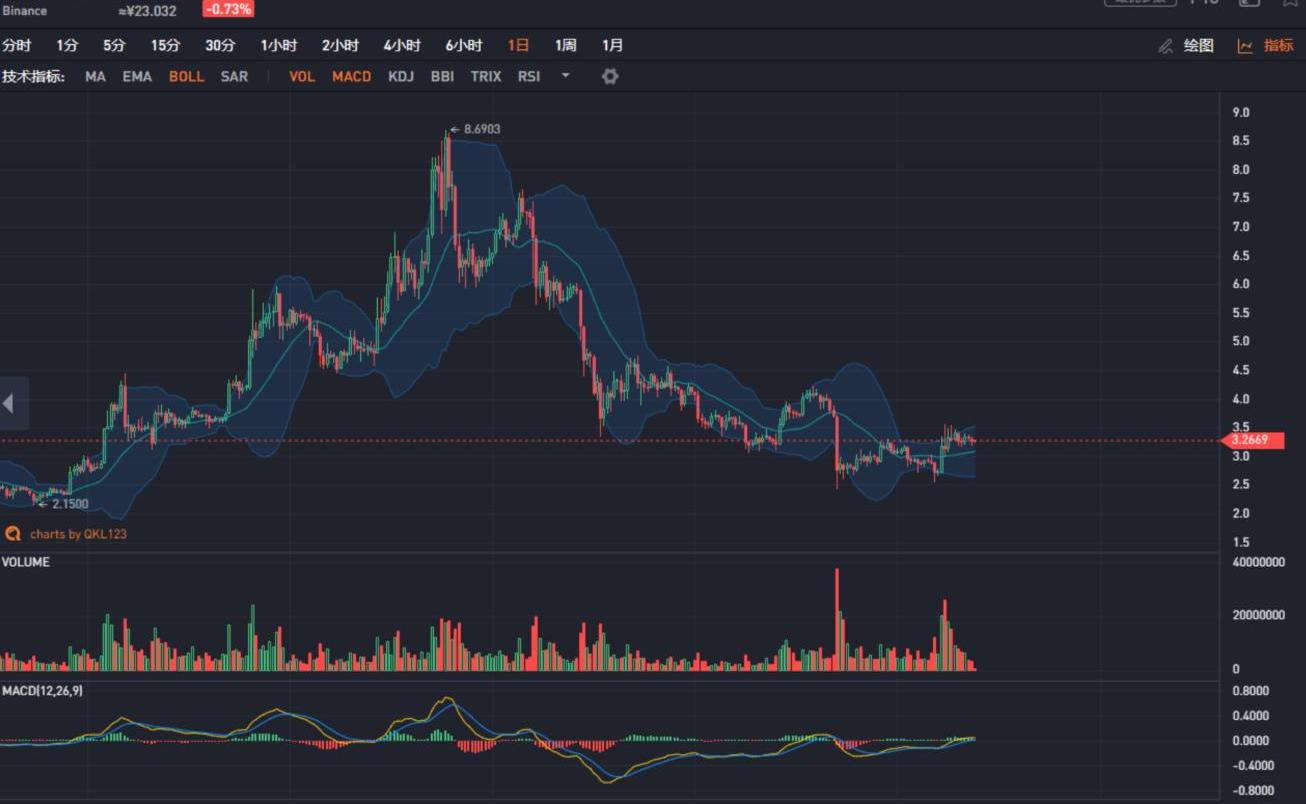This screenshot has width=1306, height=804.
Task: Click the indicators chart icon
Action: [1245, 46]
